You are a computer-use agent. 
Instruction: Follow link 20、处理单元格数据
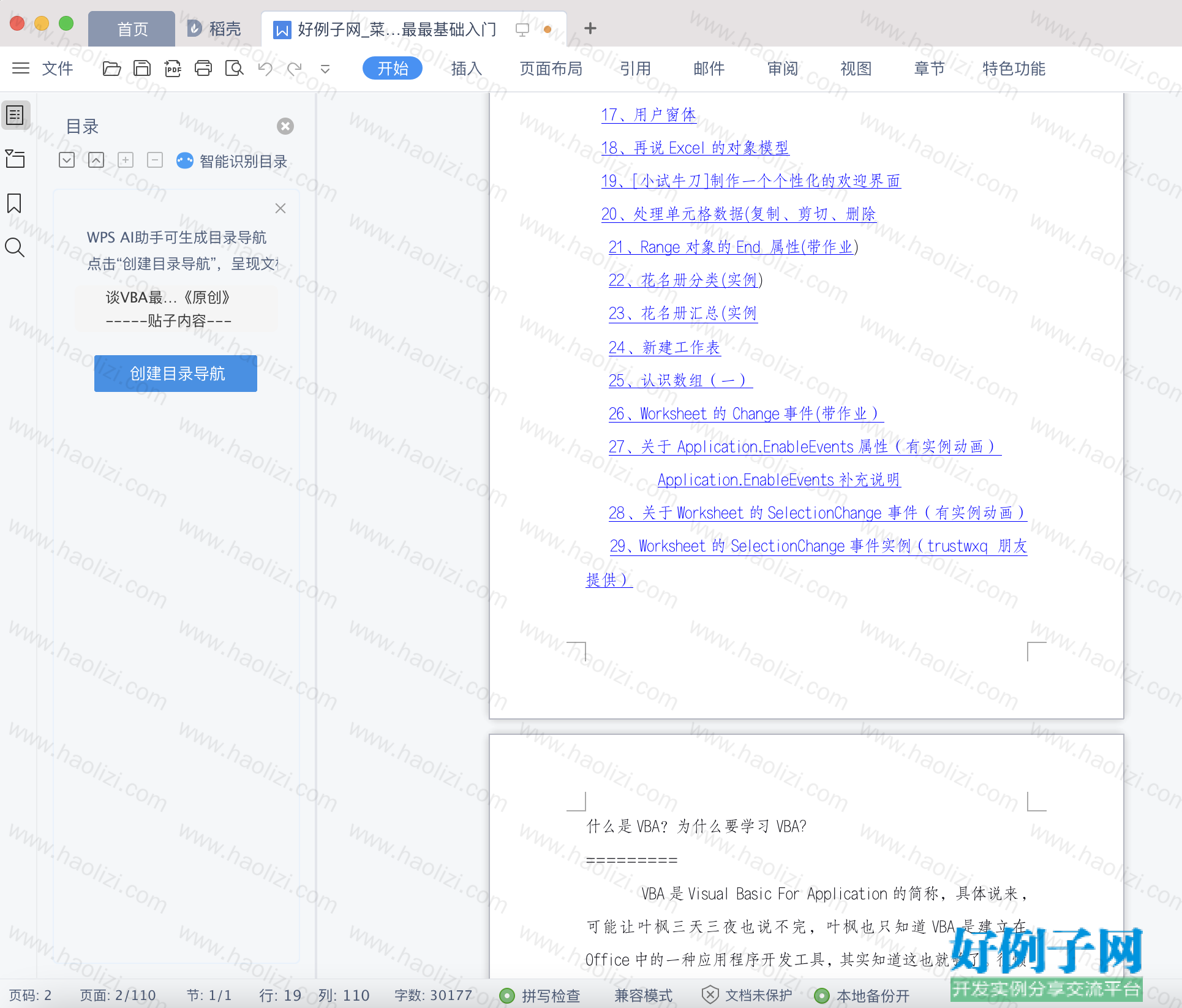(x=739, y=214)
